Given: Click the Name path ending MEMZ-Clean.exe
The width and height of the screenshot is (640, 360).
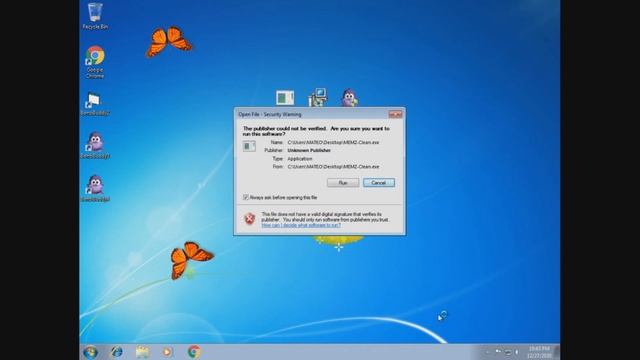Looking at the screenshot, I should pyautogui.click(x=333, y=142).
